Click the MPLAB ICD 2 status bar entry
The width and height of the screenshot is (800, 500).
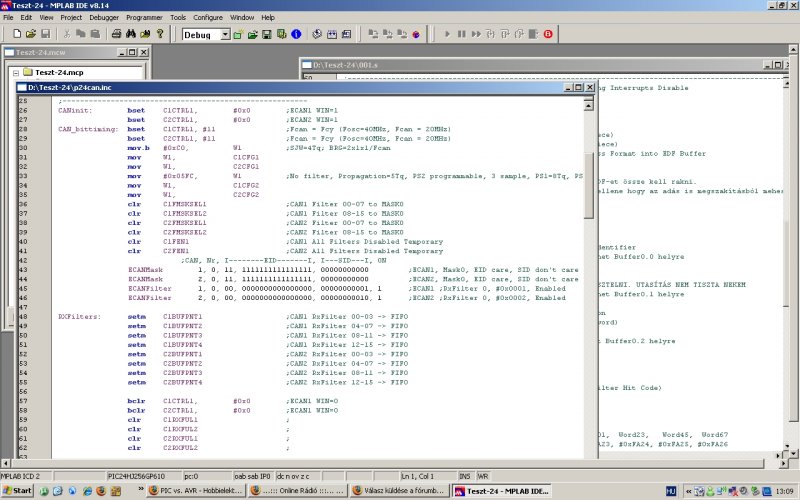click(x=26, y=476)
